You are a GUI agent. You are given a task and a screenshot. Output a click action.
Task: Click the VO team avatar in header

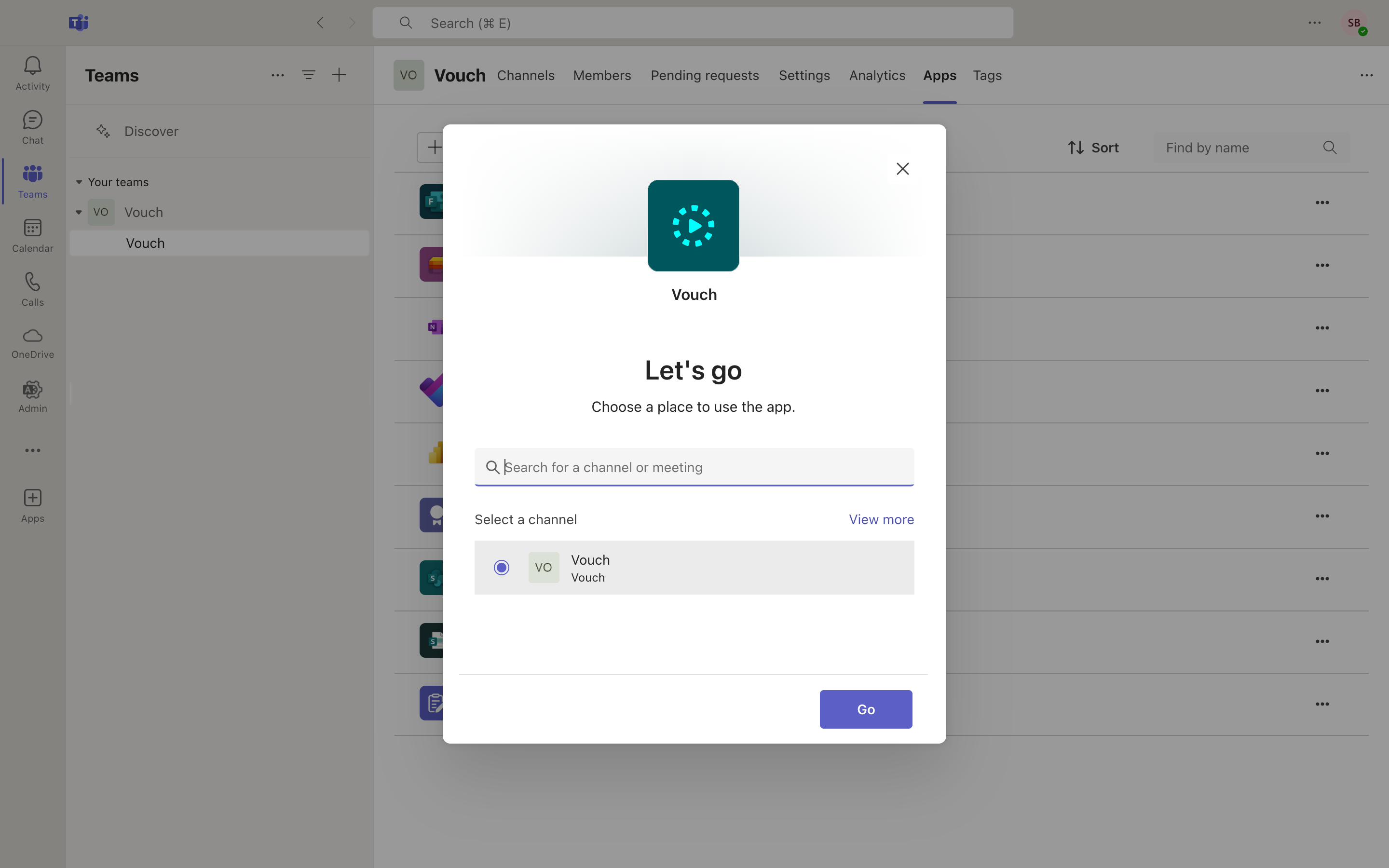click(x=409, y=75)
